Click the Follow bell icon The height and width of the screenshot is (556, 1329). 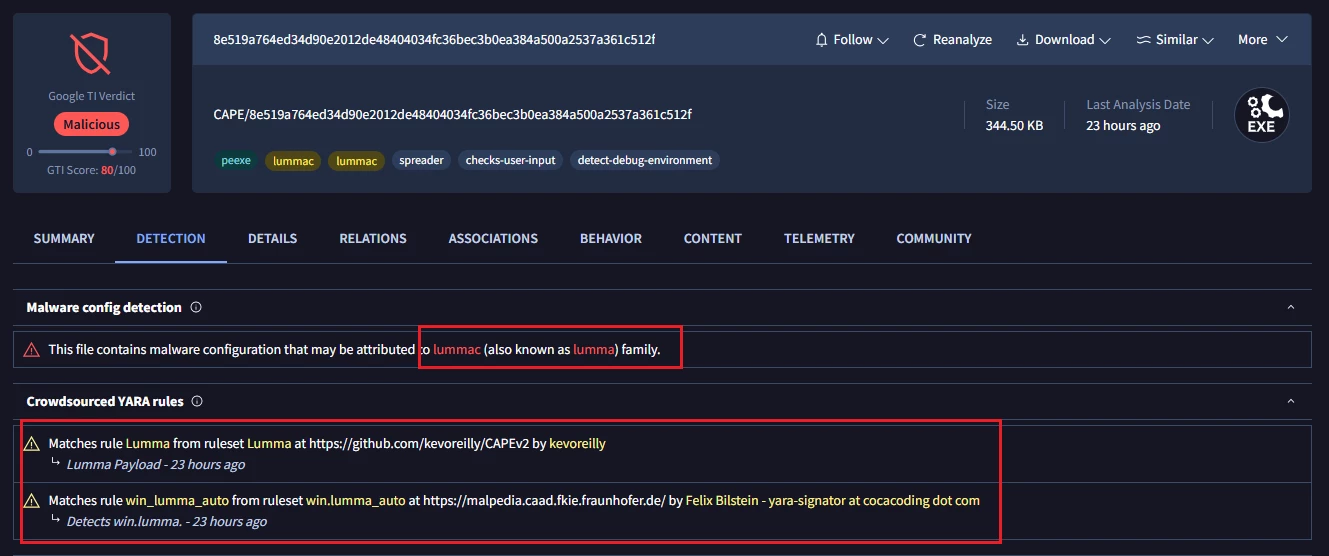tap(822, 40)
